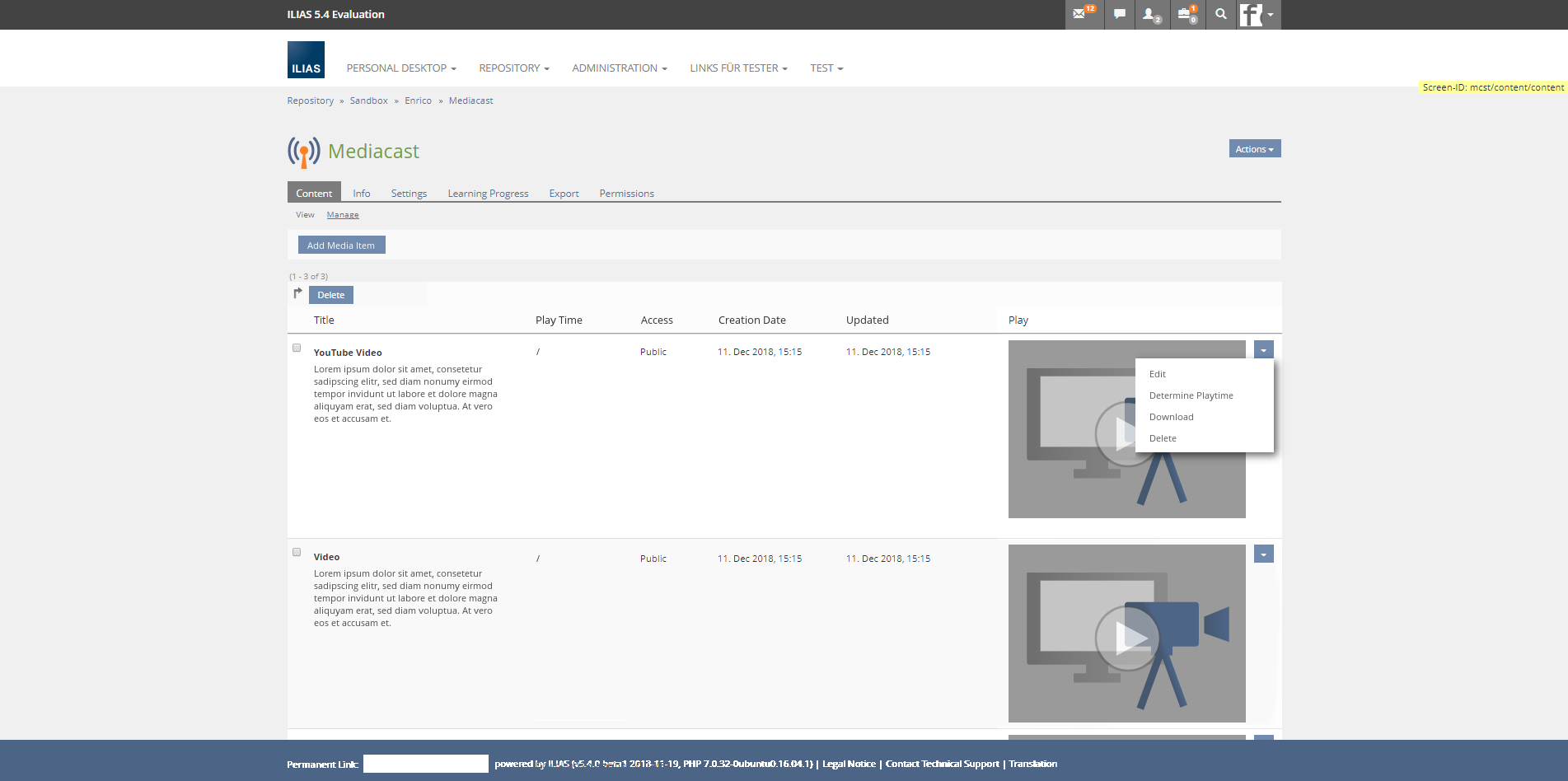
Task: Open the mail inbox icon
Action: [x=1080, y=14]
